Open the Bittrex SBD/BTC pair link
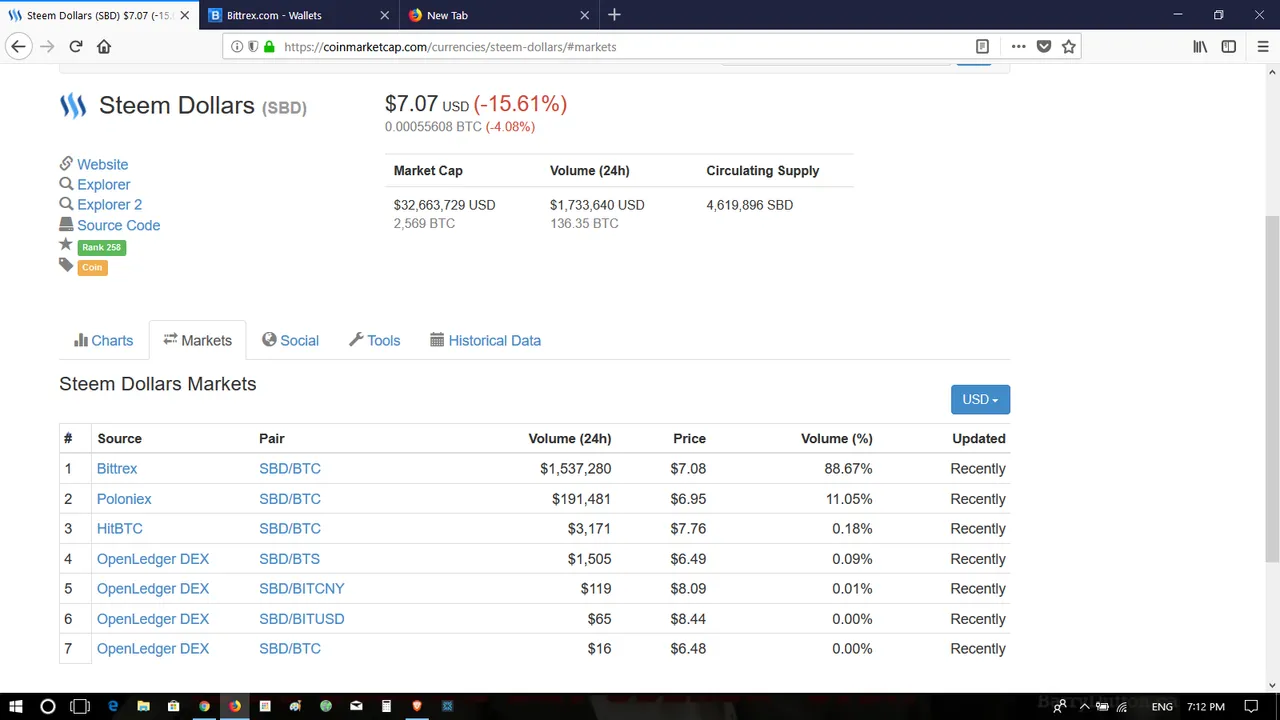The image size is (1280, 720). pos(290,468)
